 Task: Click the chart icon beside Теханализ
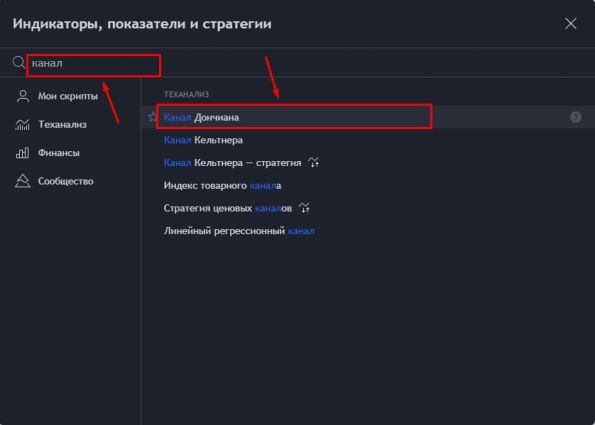click(x=22, y=125)
